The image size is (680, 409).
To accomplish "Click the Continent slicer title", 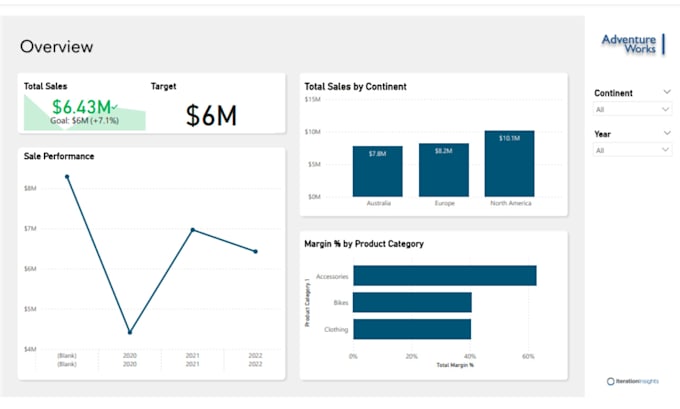I will pos(613,93).
